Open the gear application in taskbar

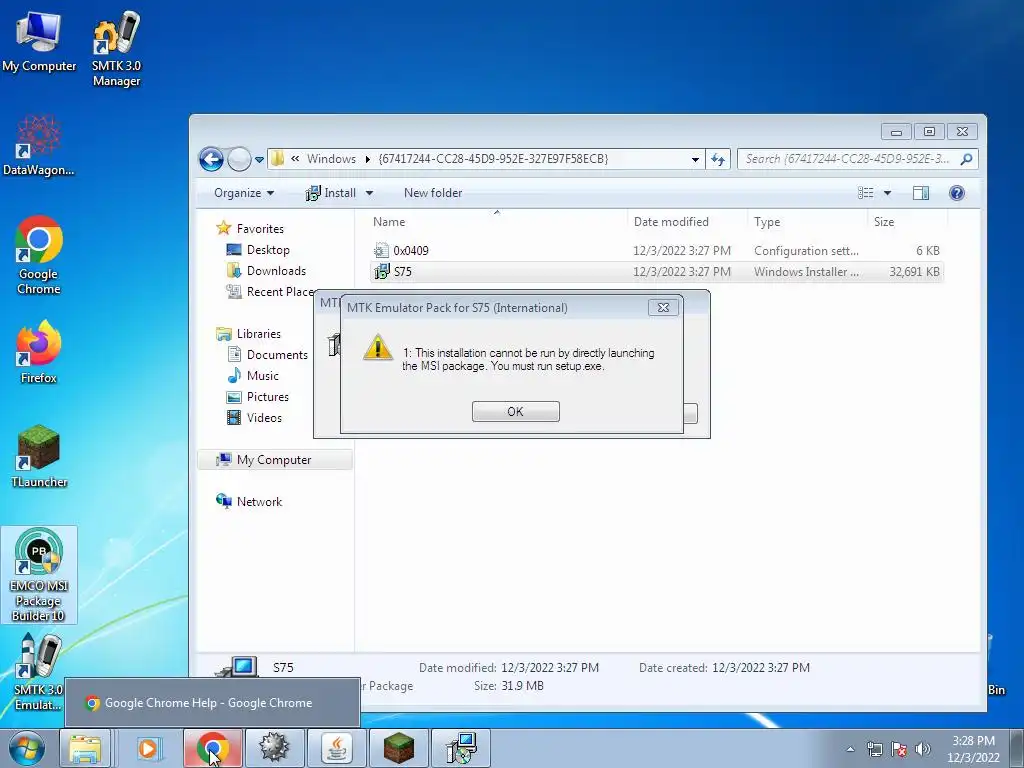tap(274, 748)
